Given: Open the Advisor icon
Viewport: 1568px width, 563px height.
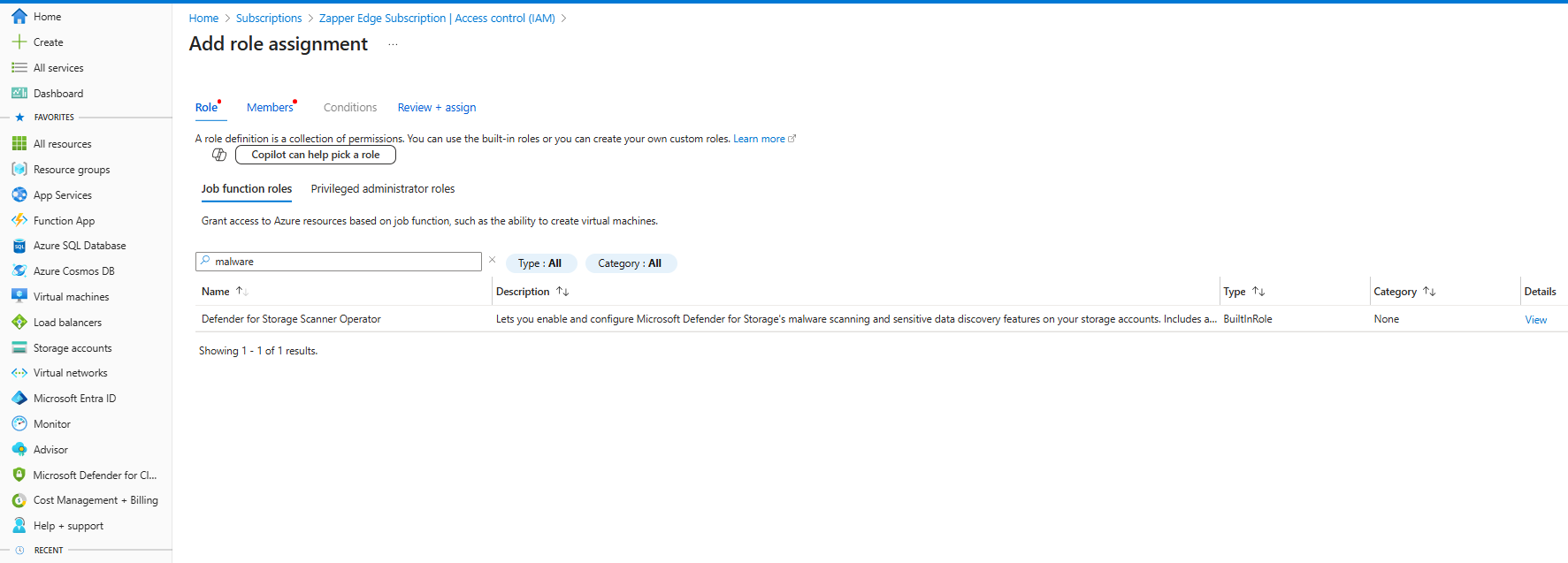Looking at the screenshot, I should (x=19, y=450).
